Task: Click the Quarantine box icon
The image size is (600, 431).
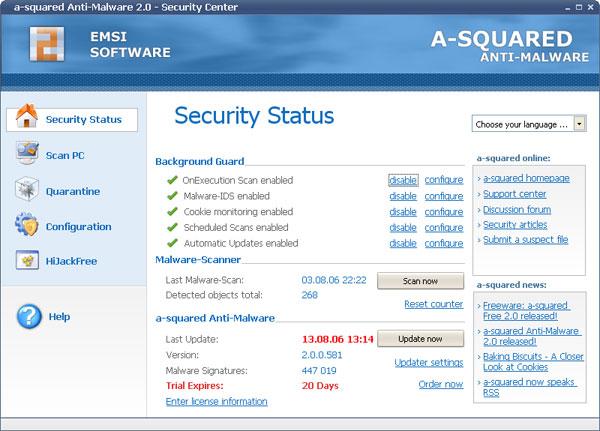Action: click(x=27, y=189)
